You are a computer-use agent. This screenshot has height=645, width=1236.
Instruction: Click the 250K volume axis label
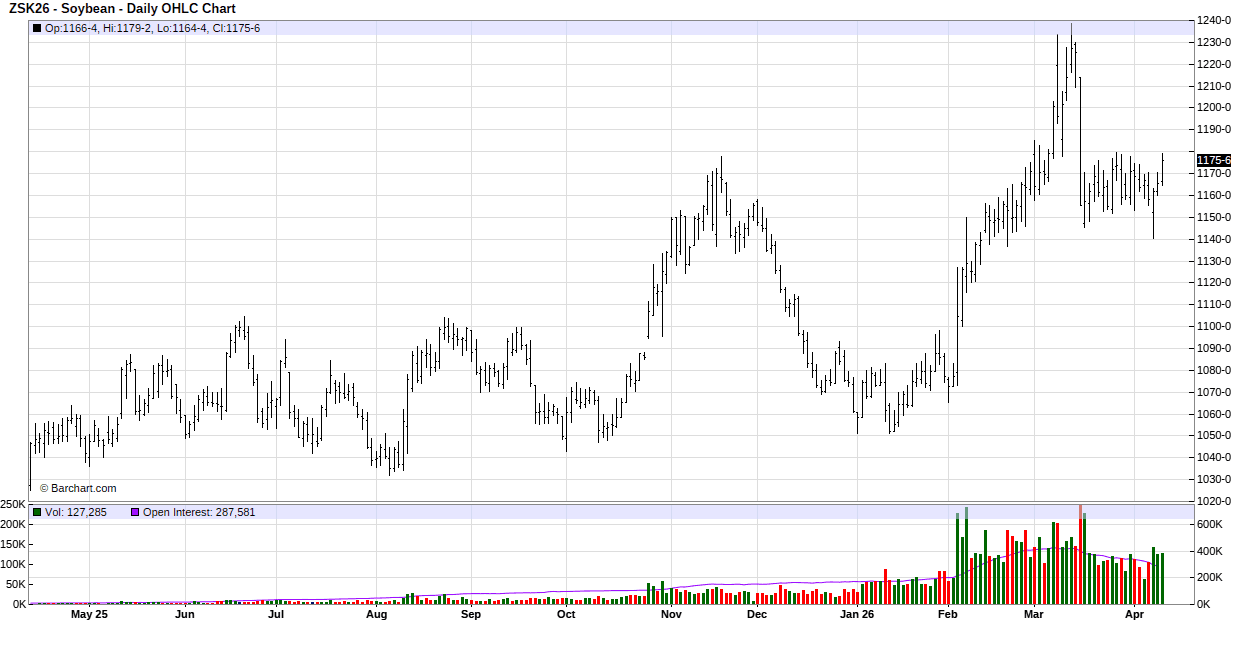tap(13, 505)
